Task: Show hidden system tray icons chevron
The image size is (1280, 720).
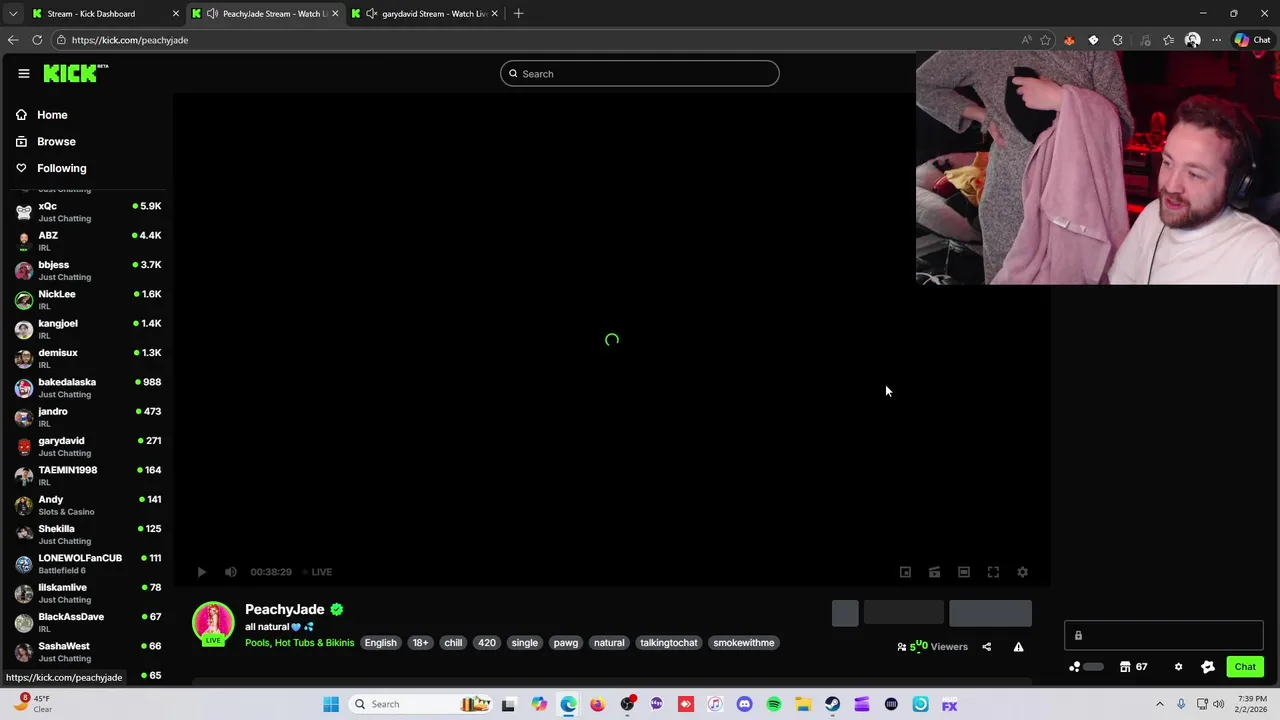Action: pos(1160,704)
